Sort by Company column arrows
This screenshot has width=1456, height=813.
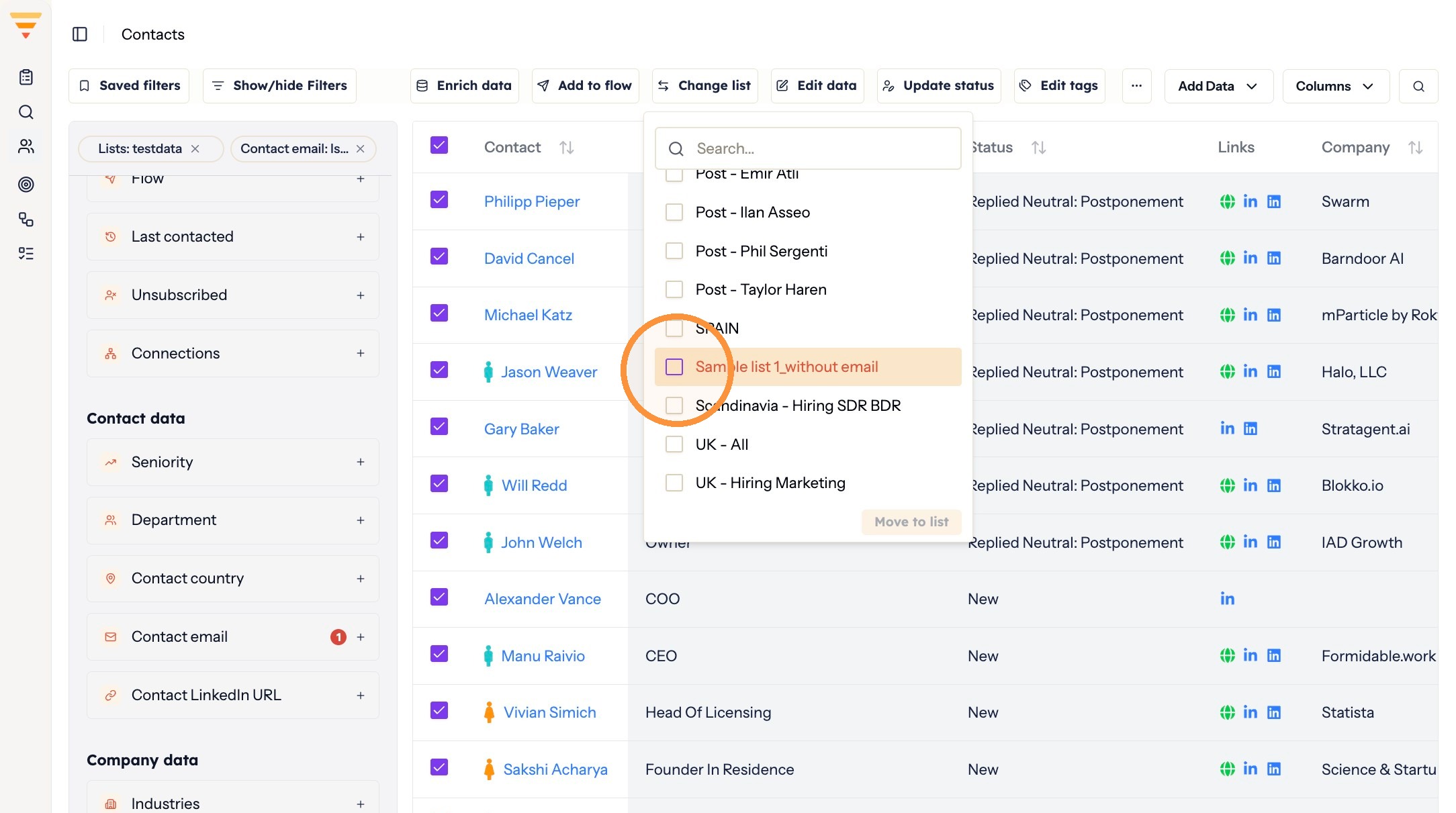point(1416,148)
